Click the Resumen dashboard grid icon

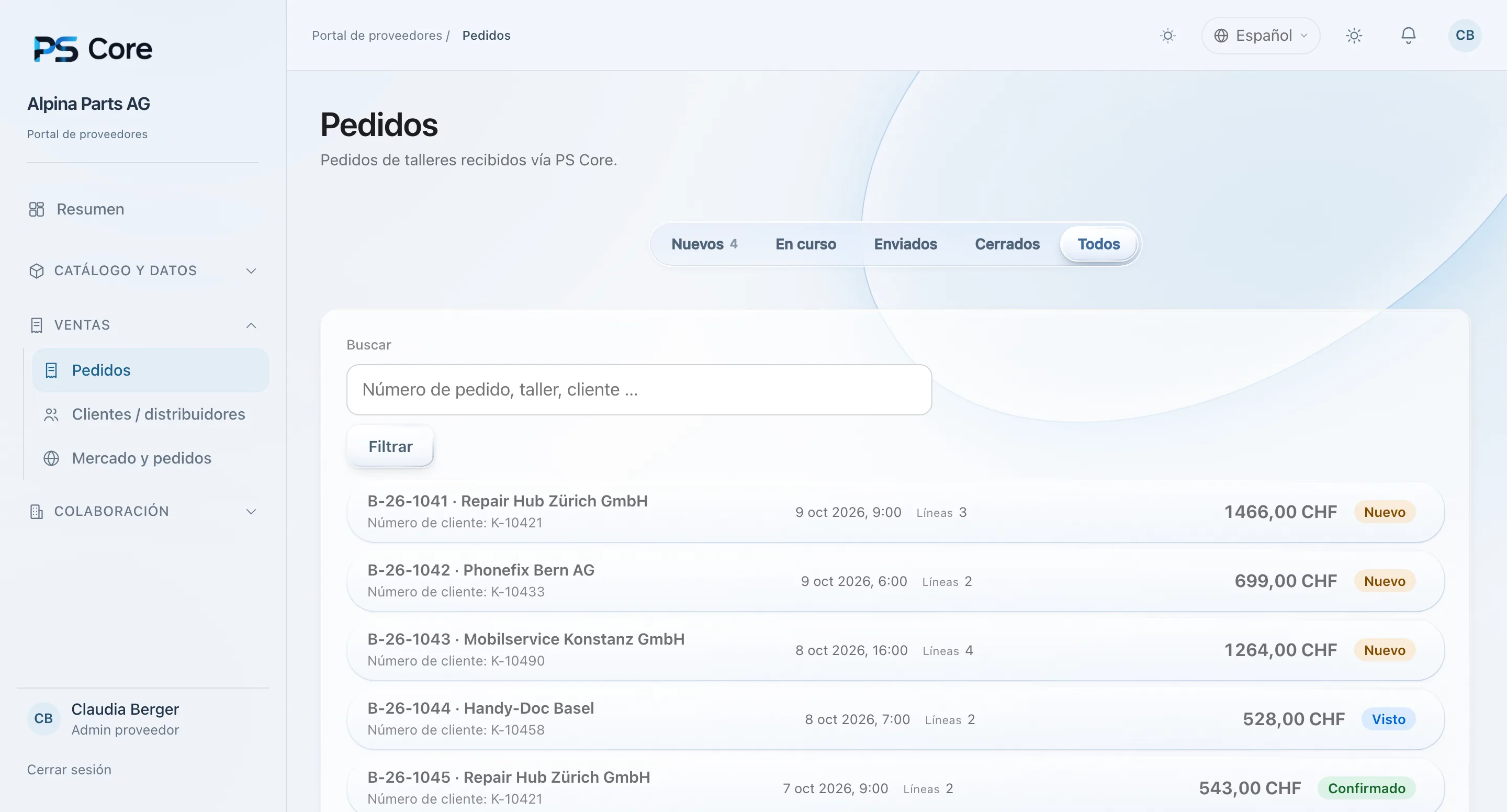pyautogui.click(x=36, y=209)
